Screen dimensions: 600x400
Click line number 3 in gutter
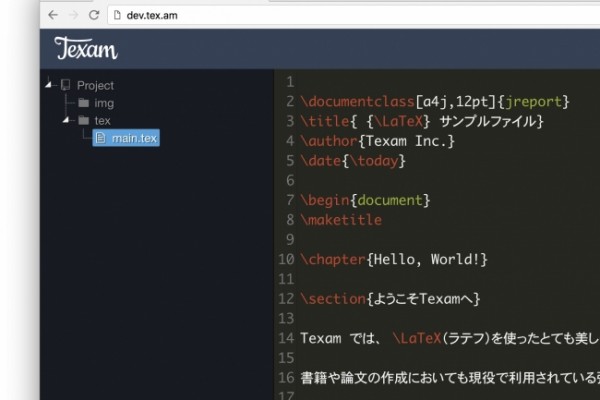pos(290,121)
